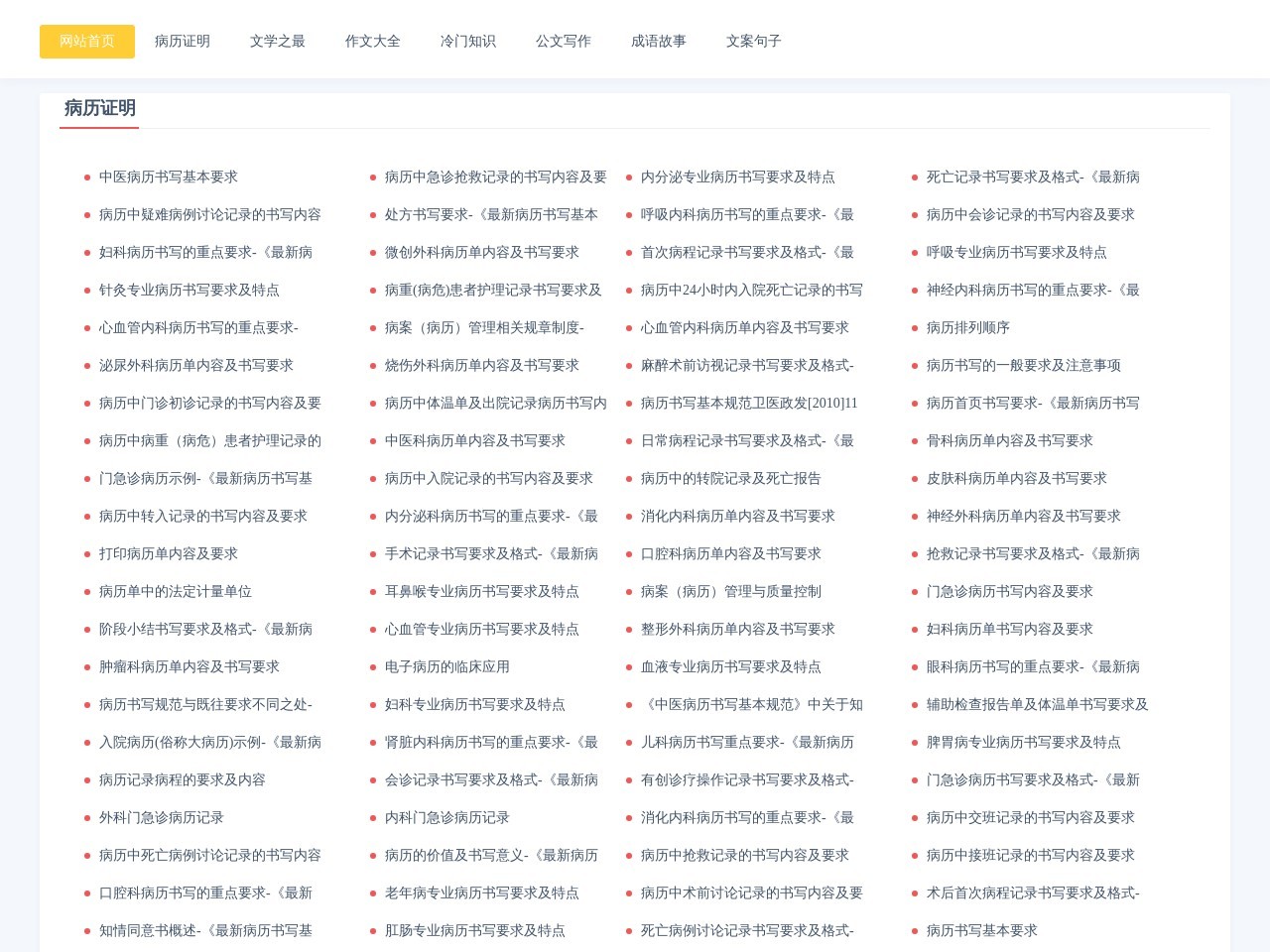Open the 病历证明 menu item
Image resolution: width=1270 pixels, height=952 pixels.
coord(183,42)
